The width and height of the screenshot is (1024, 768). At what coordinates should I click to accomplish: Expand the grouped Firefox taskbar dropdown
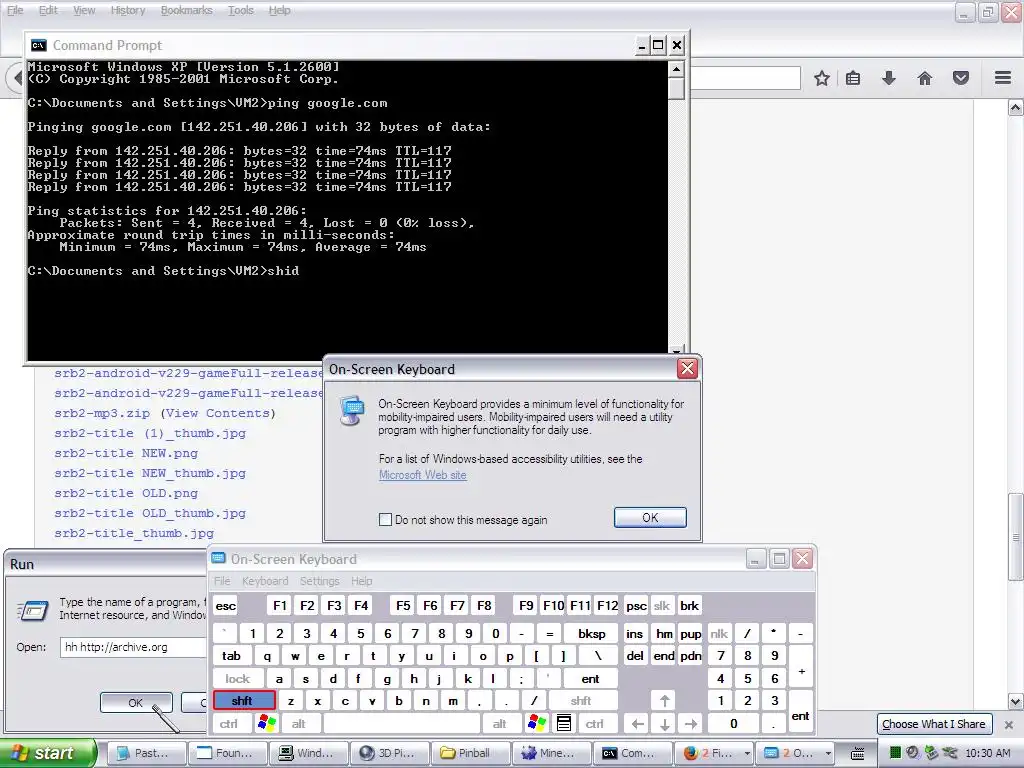click(x=747, y=753)
